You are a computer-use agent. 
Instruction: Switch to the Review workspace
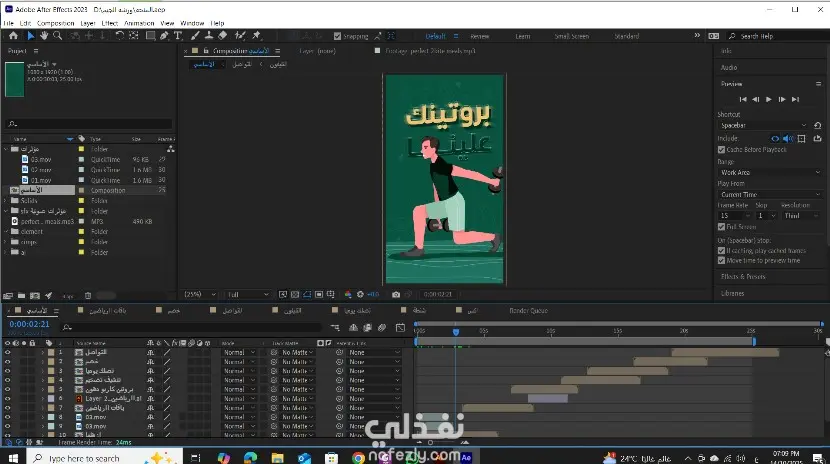480,36
